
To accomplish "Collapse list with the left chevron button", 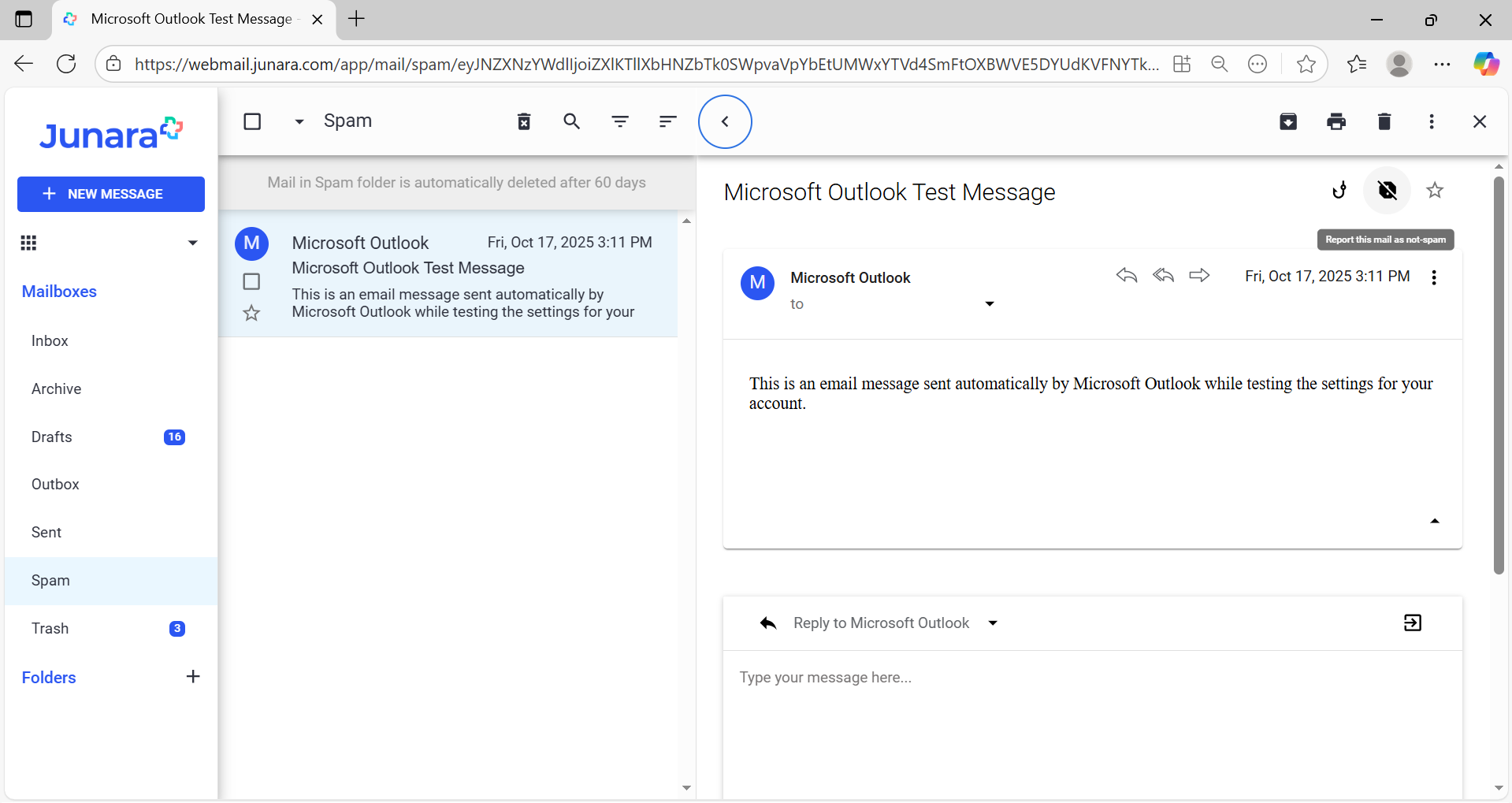I will (725, 121).
